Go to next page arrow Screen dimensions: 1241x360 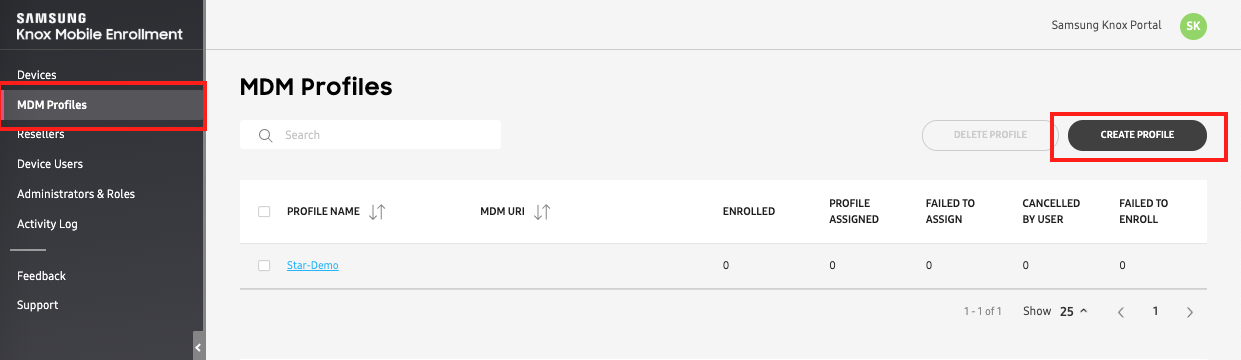click(1189, 312)
